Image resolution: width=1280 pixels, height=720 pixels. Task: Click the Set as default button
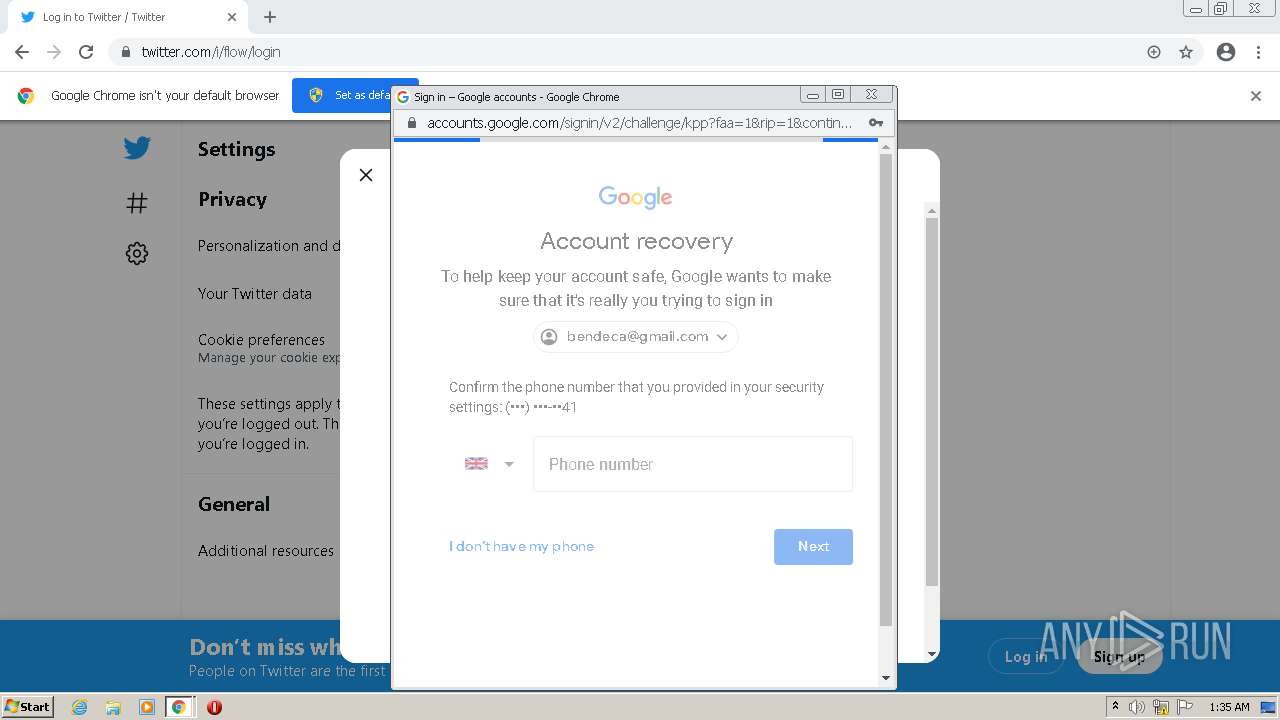355,95
